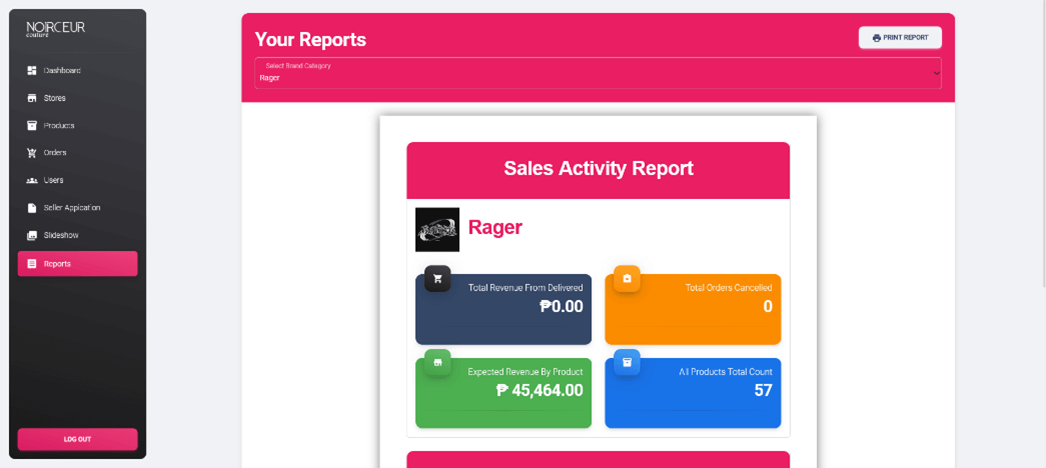1046x468 pixels.
Task: Click the dropdown chevron arrow for brand category
Action: point(936,73)
